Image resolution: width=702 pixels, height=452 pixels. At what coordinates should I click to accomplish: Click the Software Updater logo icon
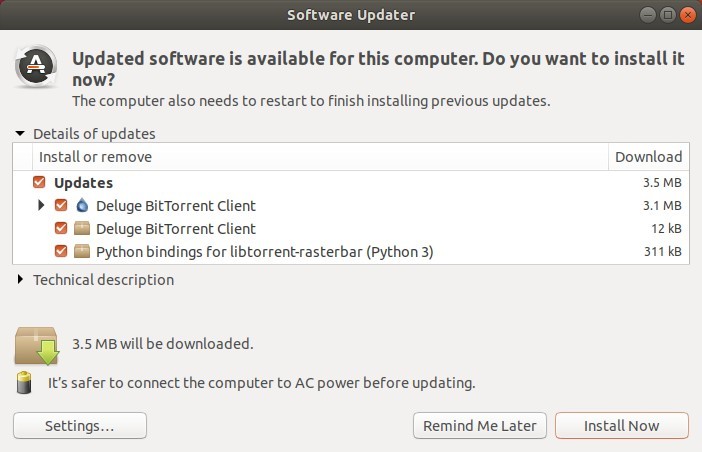point(36,67)
